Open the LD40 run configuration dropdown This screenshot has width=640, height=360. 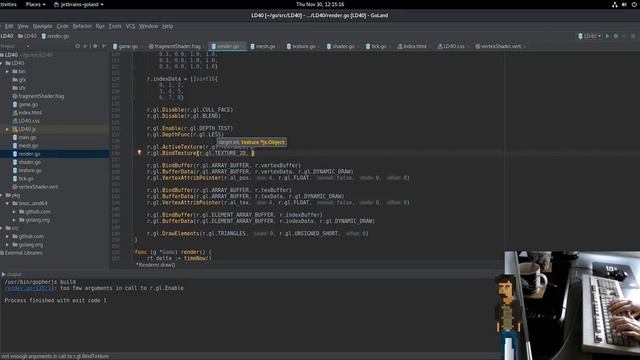pyautogui.click(x=590, y=36)
